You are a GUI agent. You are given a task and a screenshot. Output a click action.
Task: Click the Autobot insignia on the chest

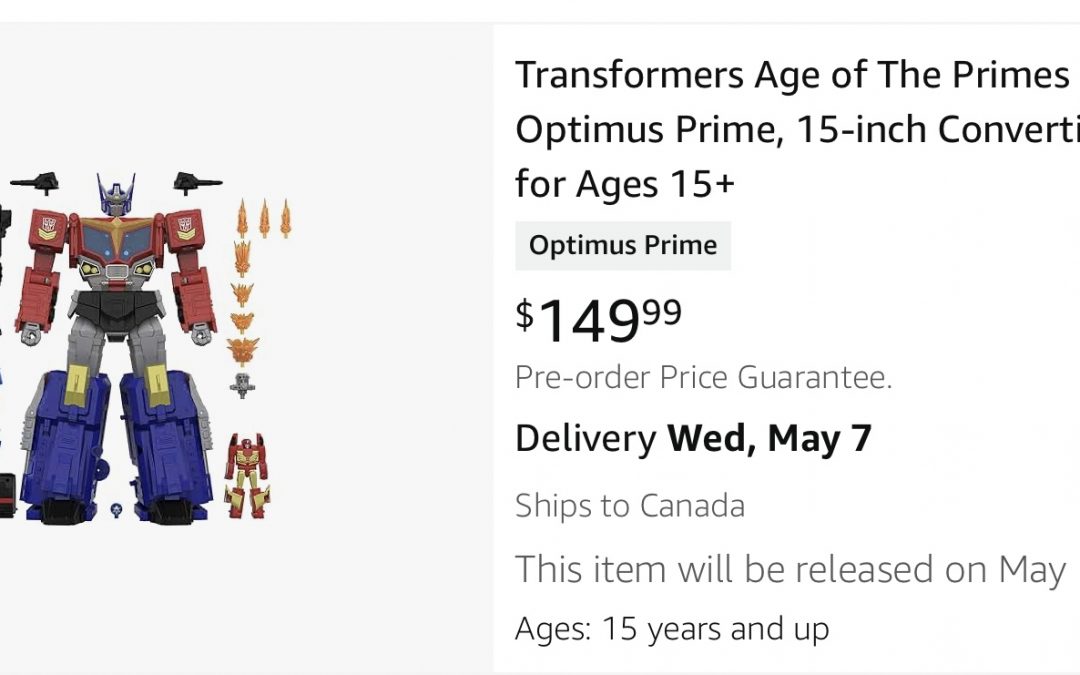click(47, 224)
